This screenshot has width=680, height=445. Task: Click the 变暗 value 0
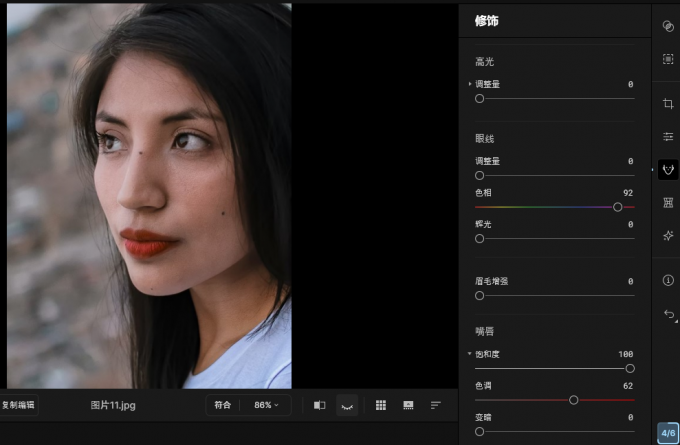pos(631,417)
